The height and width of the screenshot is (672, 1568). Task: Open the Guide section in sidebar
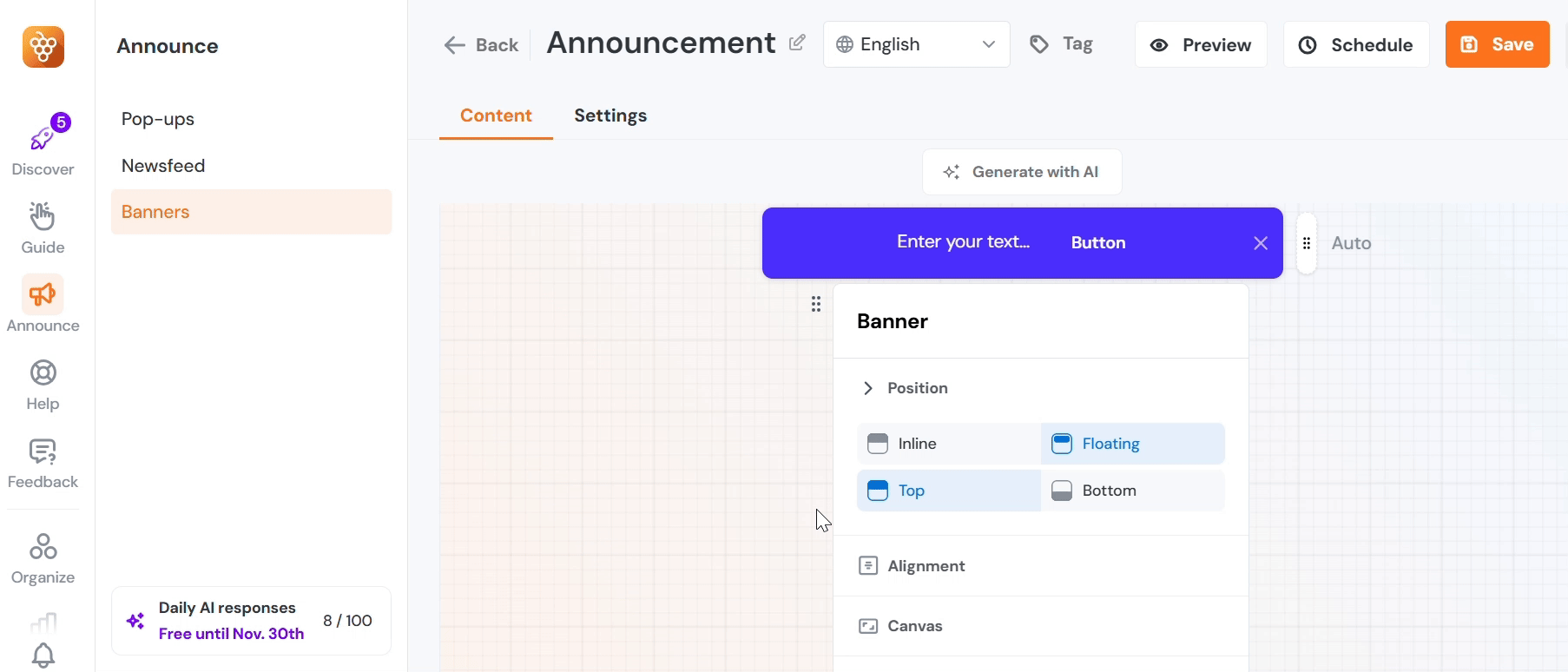[x=43, y=217]
